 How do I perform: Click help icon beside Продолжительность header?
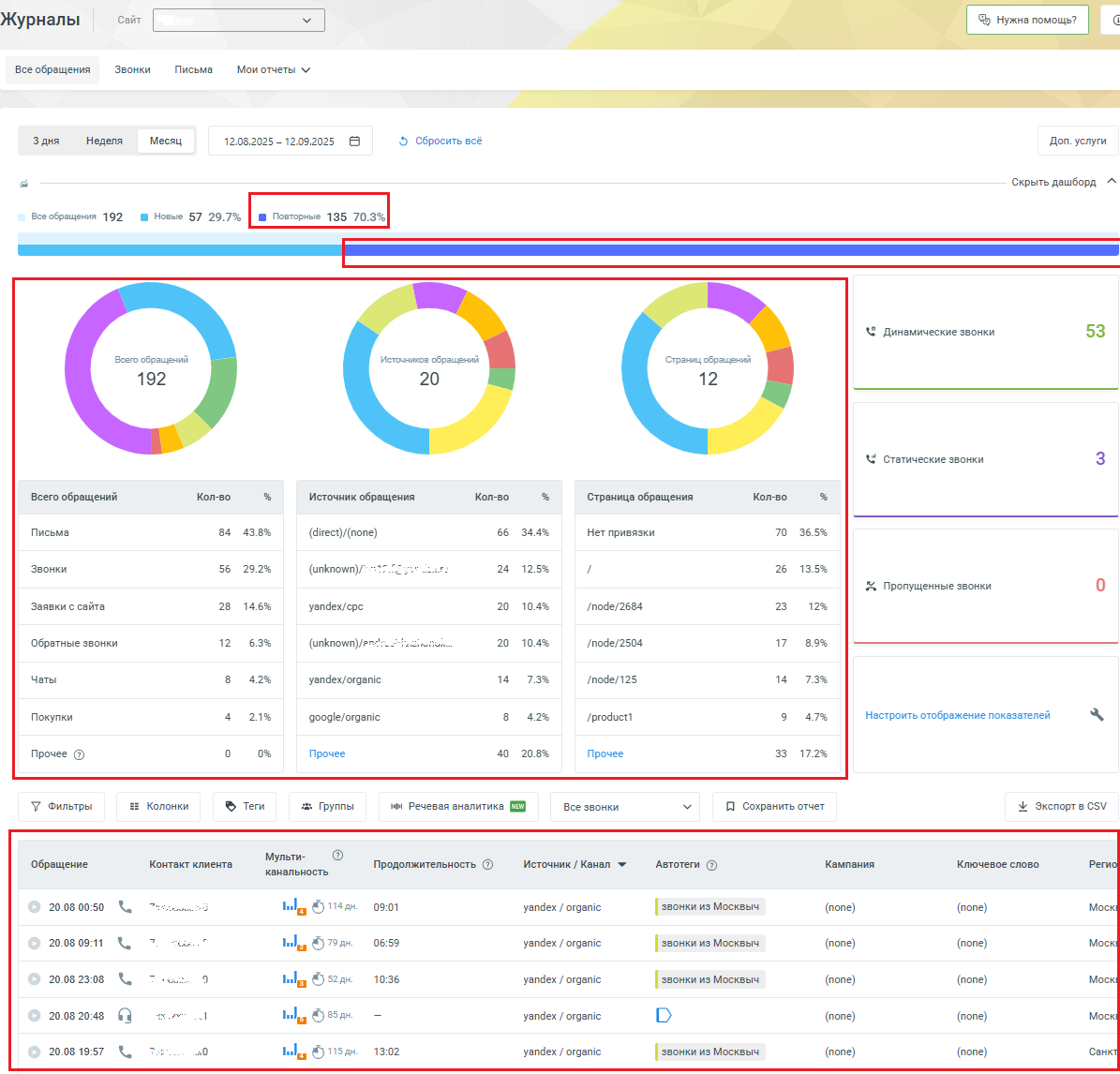pos(488,865)
